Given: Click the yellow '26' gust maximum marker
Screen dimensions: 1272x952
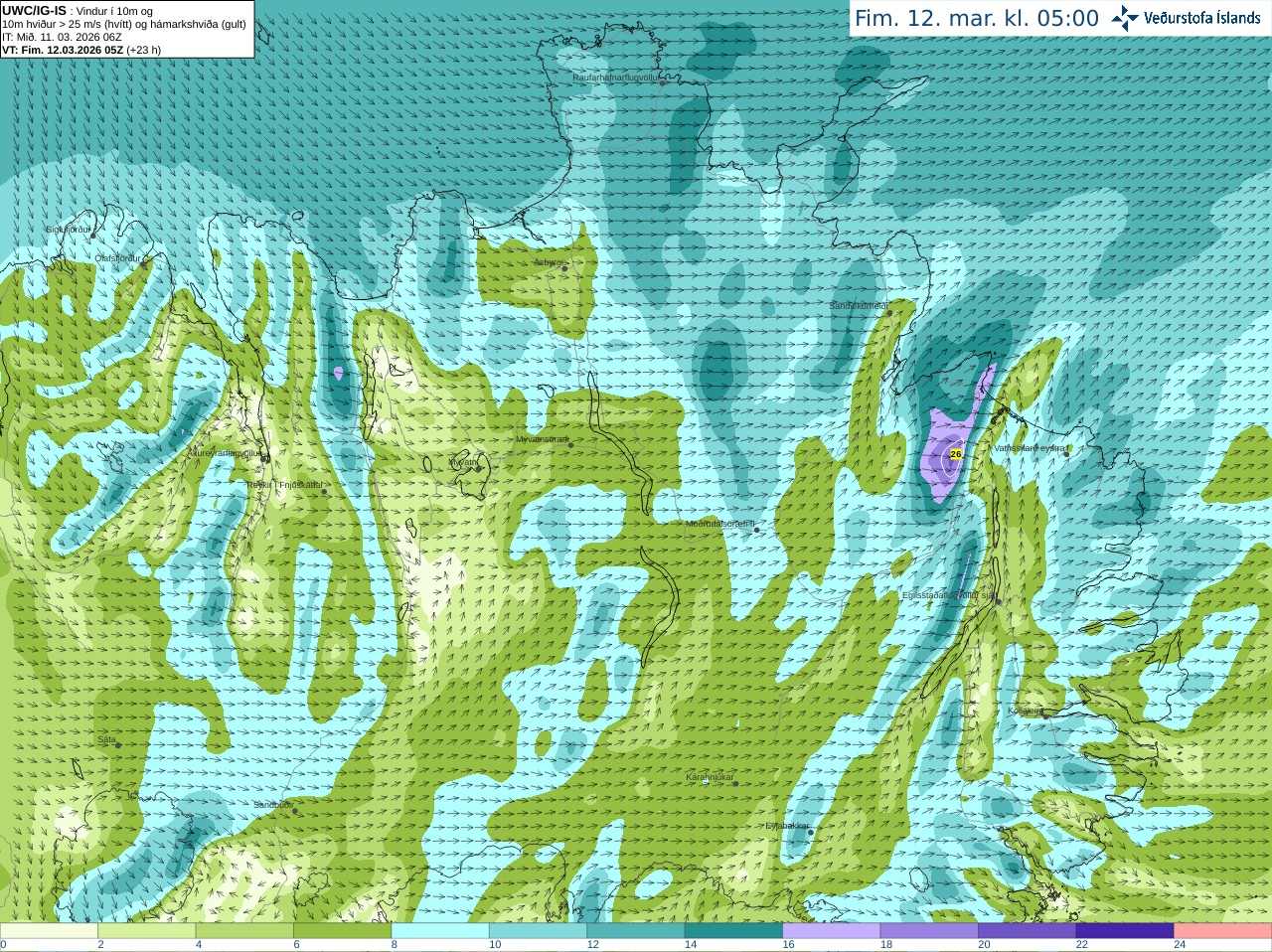Looking at the screenshot, I should click(x=956, y=453).
